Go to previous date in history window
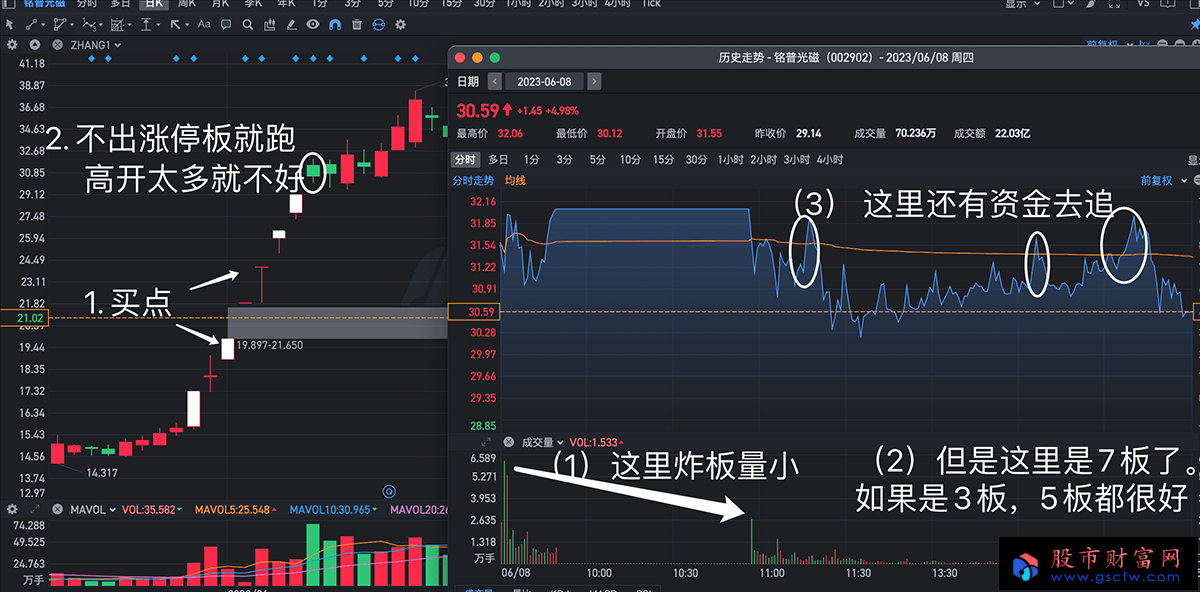This screenshot has height=592, width=1200. 494,82
